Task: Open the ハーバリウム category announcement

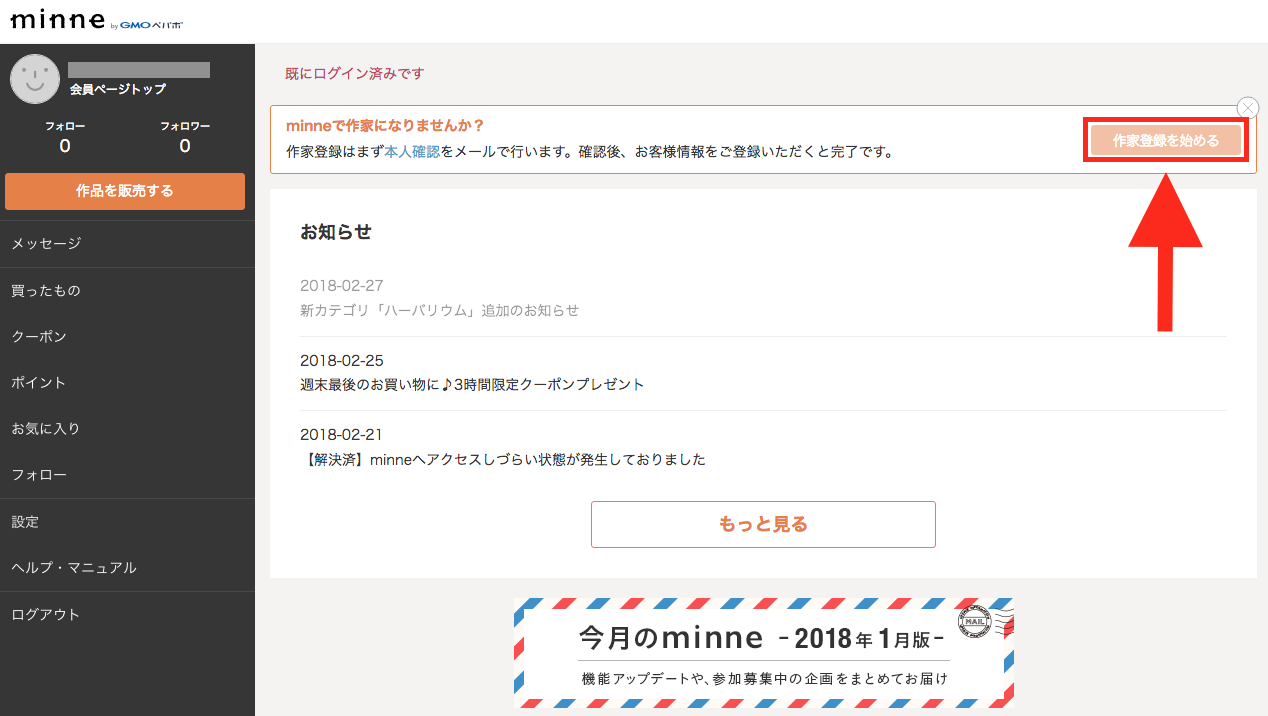Action: [439, 310]
